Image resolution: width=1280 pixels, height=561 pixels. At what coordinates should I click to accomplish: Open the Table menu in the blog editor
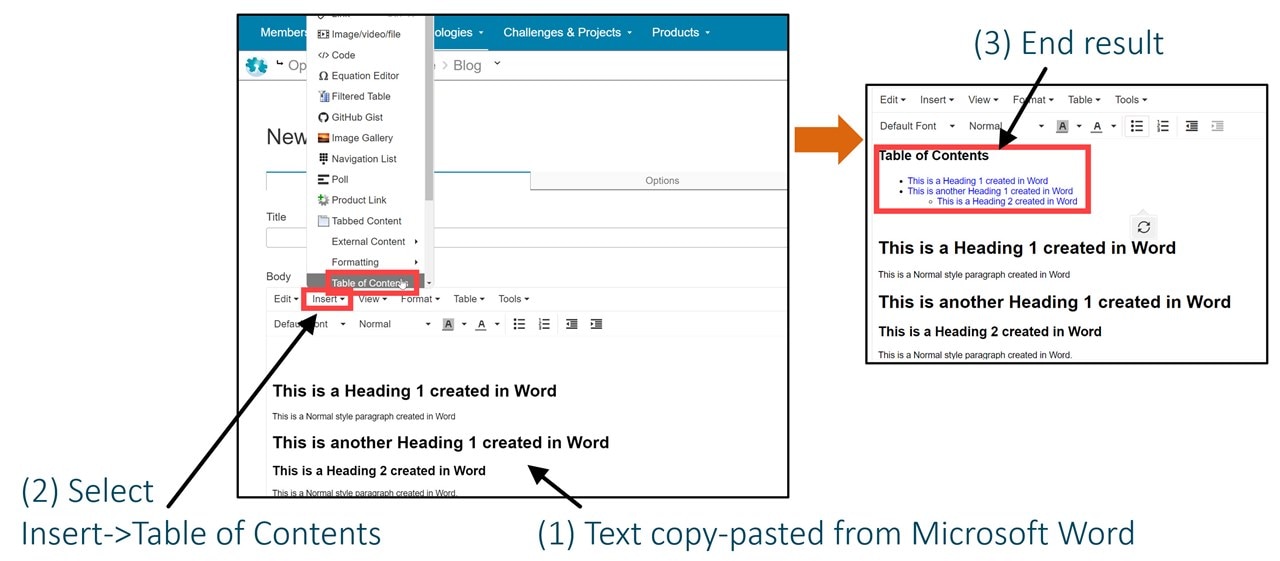(469, 299)
